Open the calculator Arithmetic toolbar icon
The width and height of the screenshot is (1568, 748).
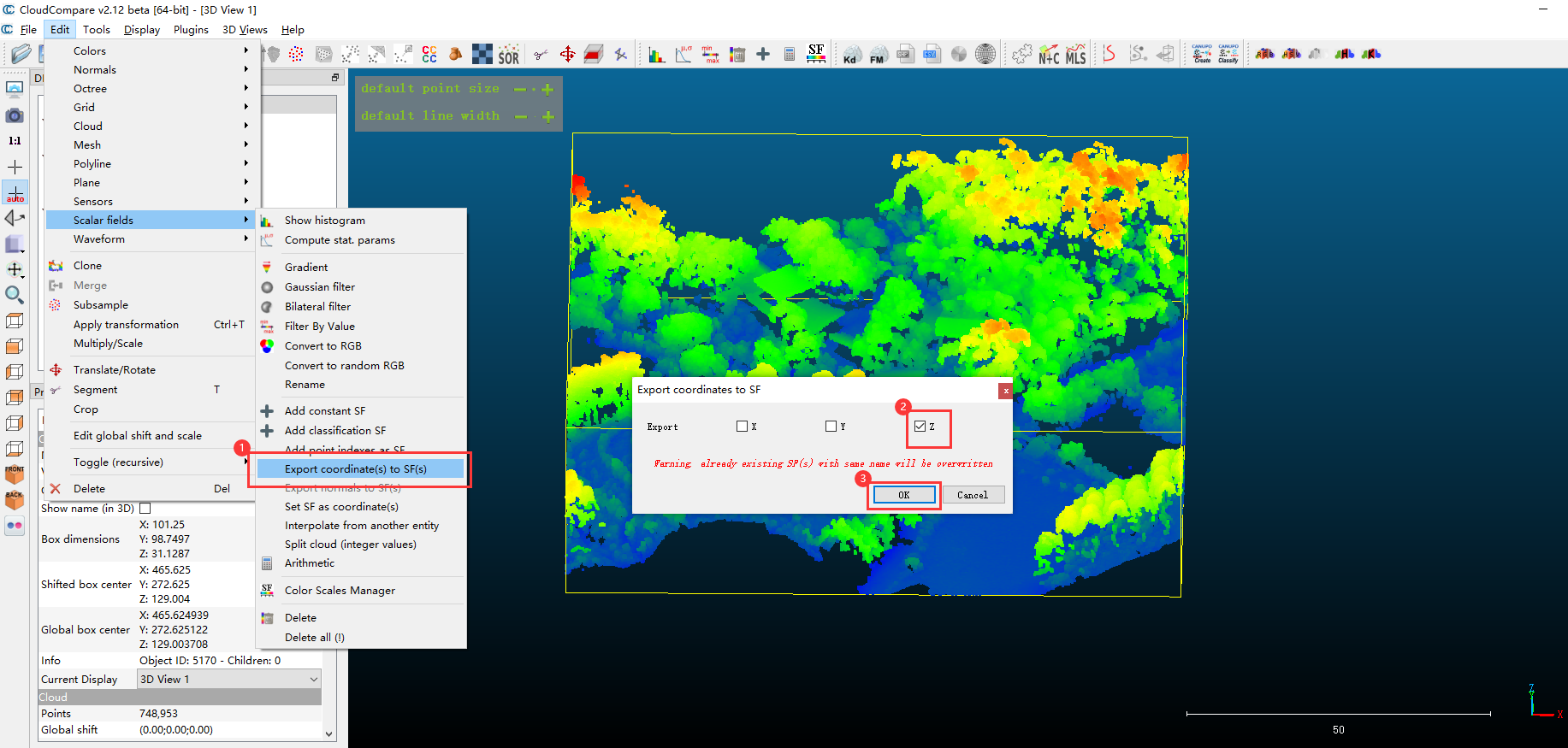[790, 55]
